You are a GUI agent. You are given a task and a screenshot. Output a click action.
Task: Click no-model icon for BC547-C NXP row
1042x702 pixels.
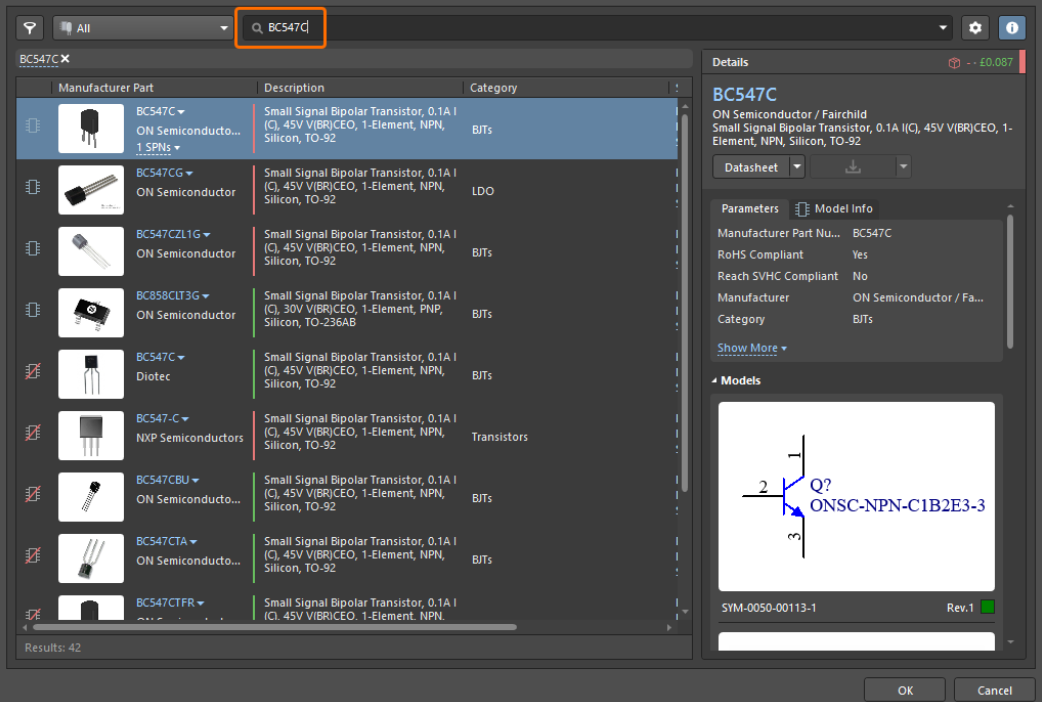point(33,433)
